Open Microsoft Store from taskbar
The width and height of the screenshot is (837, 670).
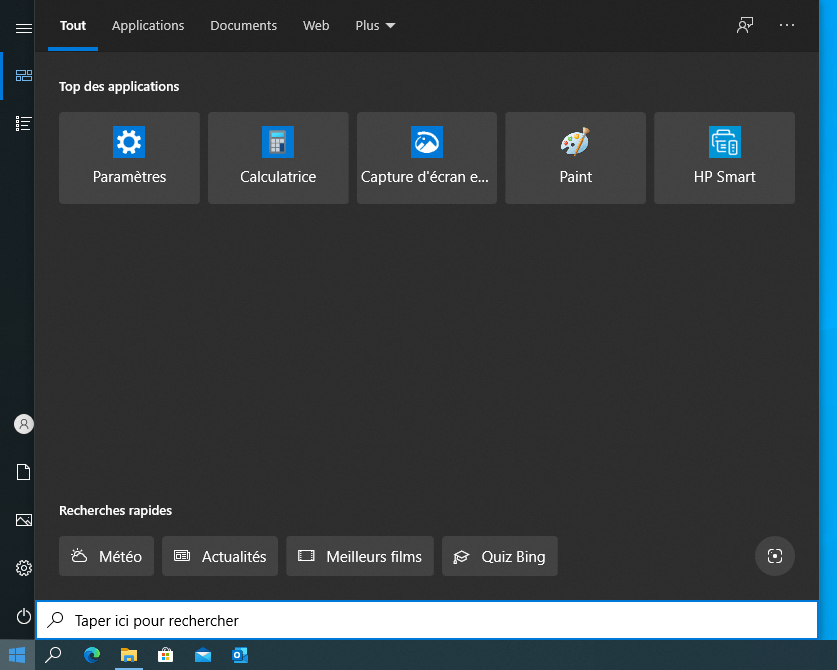pos(165,655)
